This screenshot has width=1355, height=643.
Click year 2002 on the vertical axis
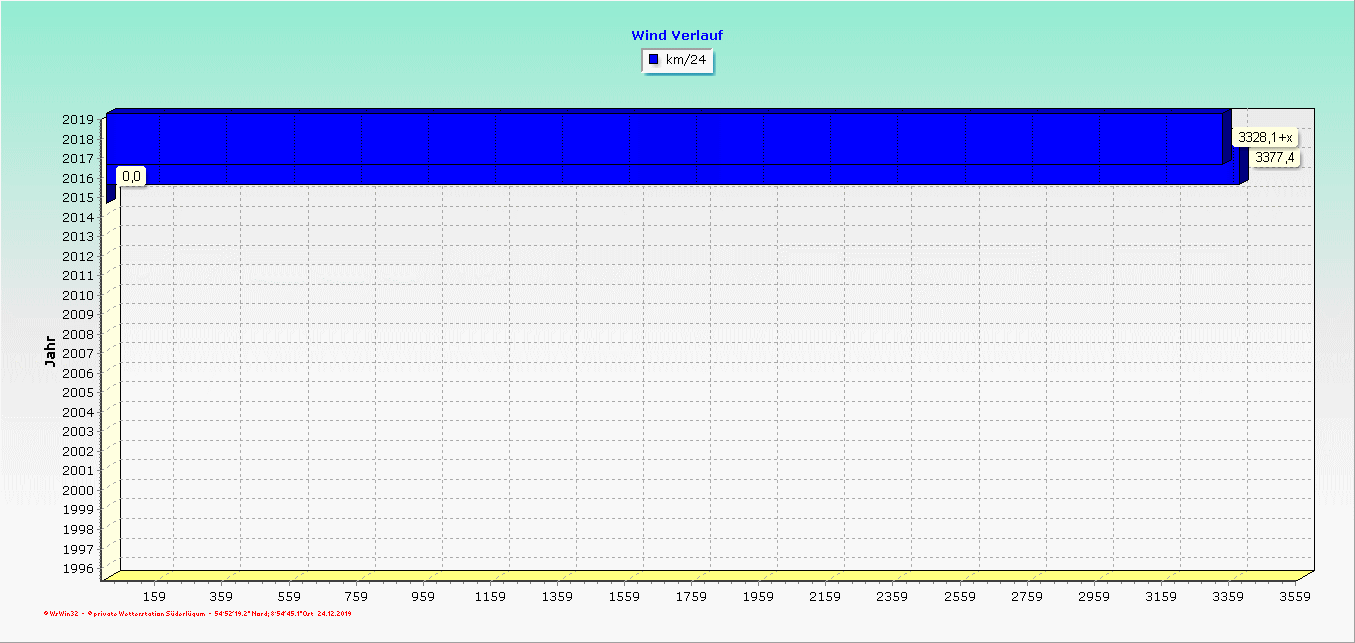[78, 452]
